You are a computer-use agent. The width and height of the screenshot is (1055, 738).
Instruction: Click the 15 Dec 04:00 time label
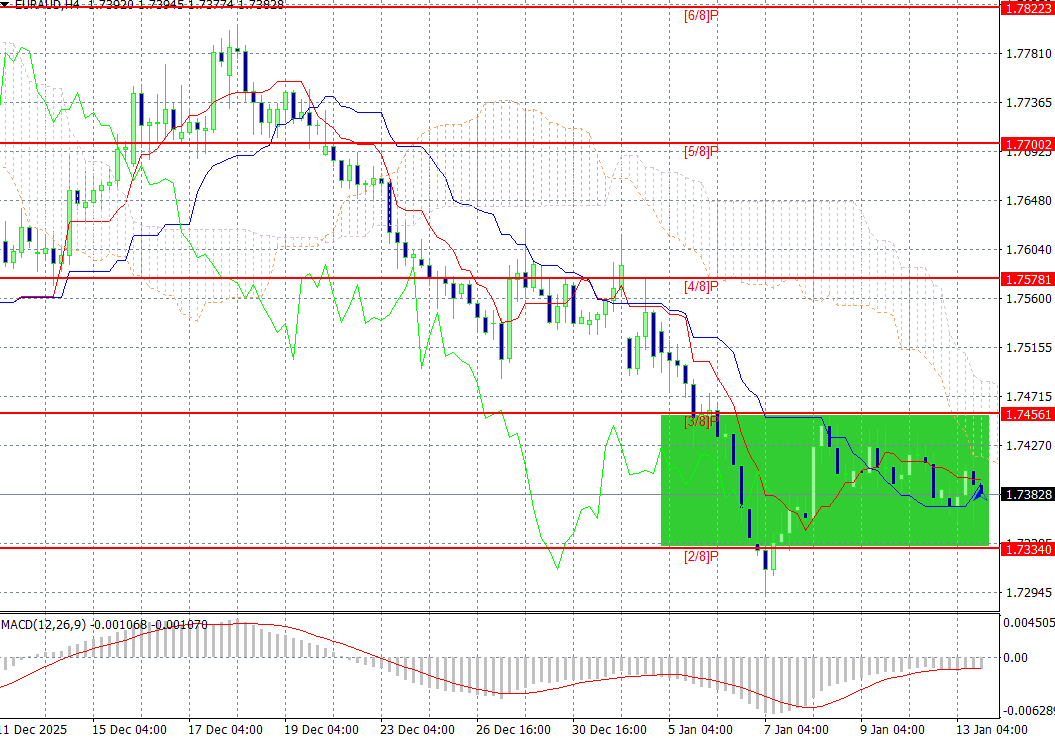coord(129,730)
